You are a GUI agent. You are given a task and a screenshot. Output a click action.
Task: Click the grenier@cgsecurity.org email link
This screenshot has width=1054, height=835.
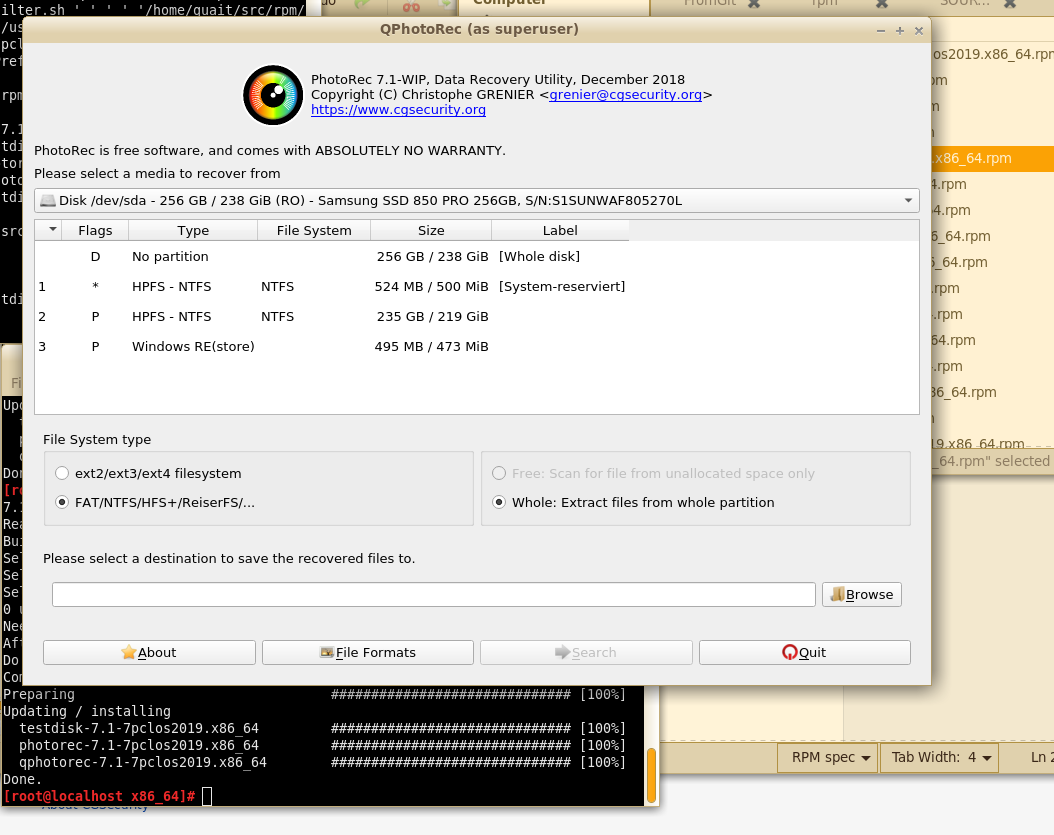point(625,95)
